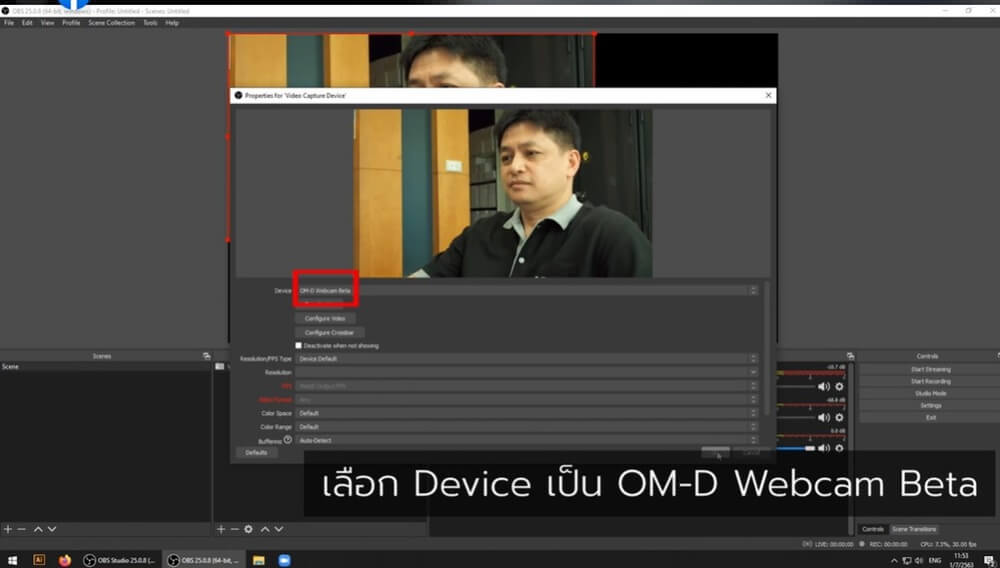The image size is (1000, 568).
Task: Move the selected source down with the arrow
Action: 278,529
